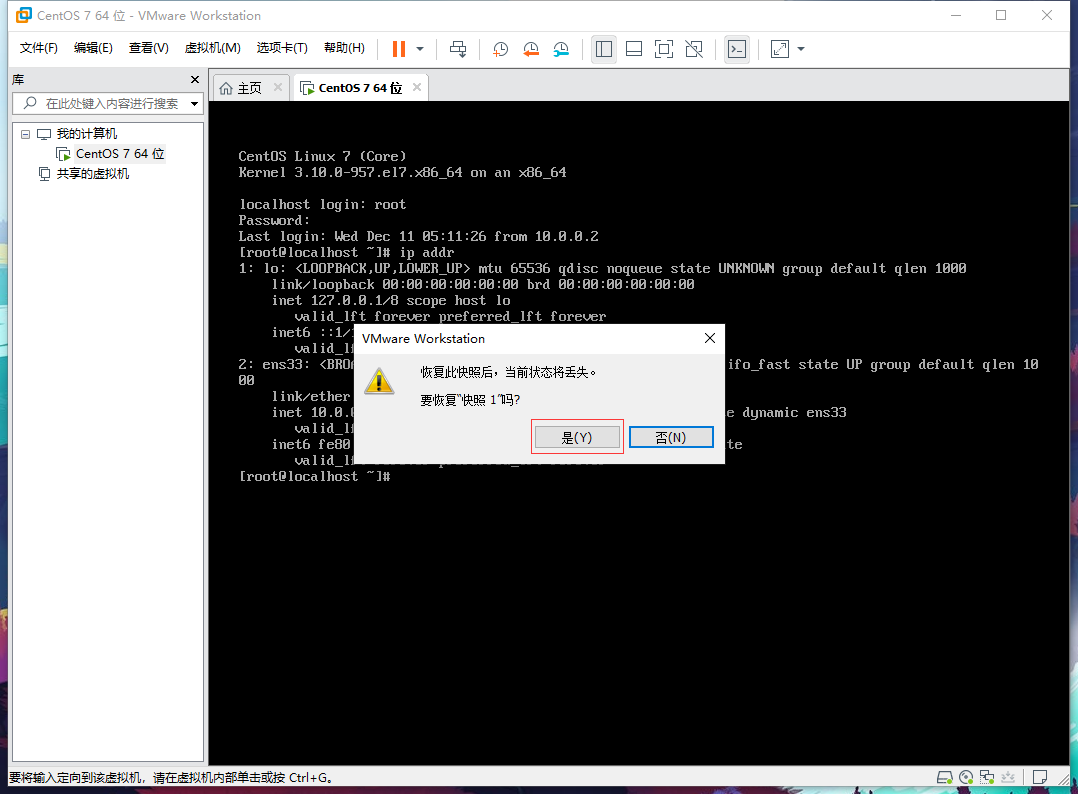Open the stretch display dropdown arrow

click(x=801, y=49)
